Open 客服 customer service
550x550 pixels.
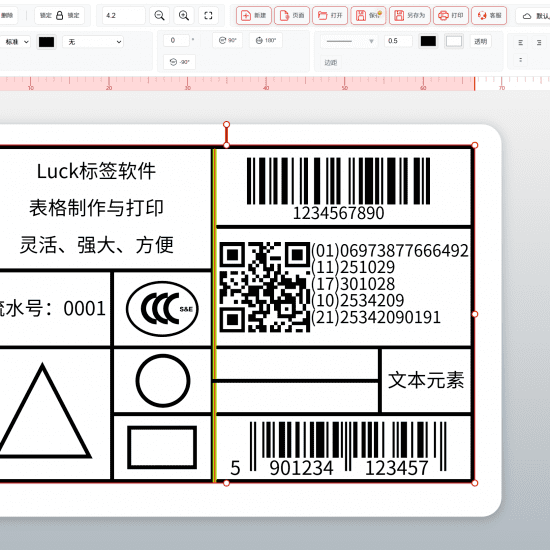pyautogui.click(x=489, y=15)
